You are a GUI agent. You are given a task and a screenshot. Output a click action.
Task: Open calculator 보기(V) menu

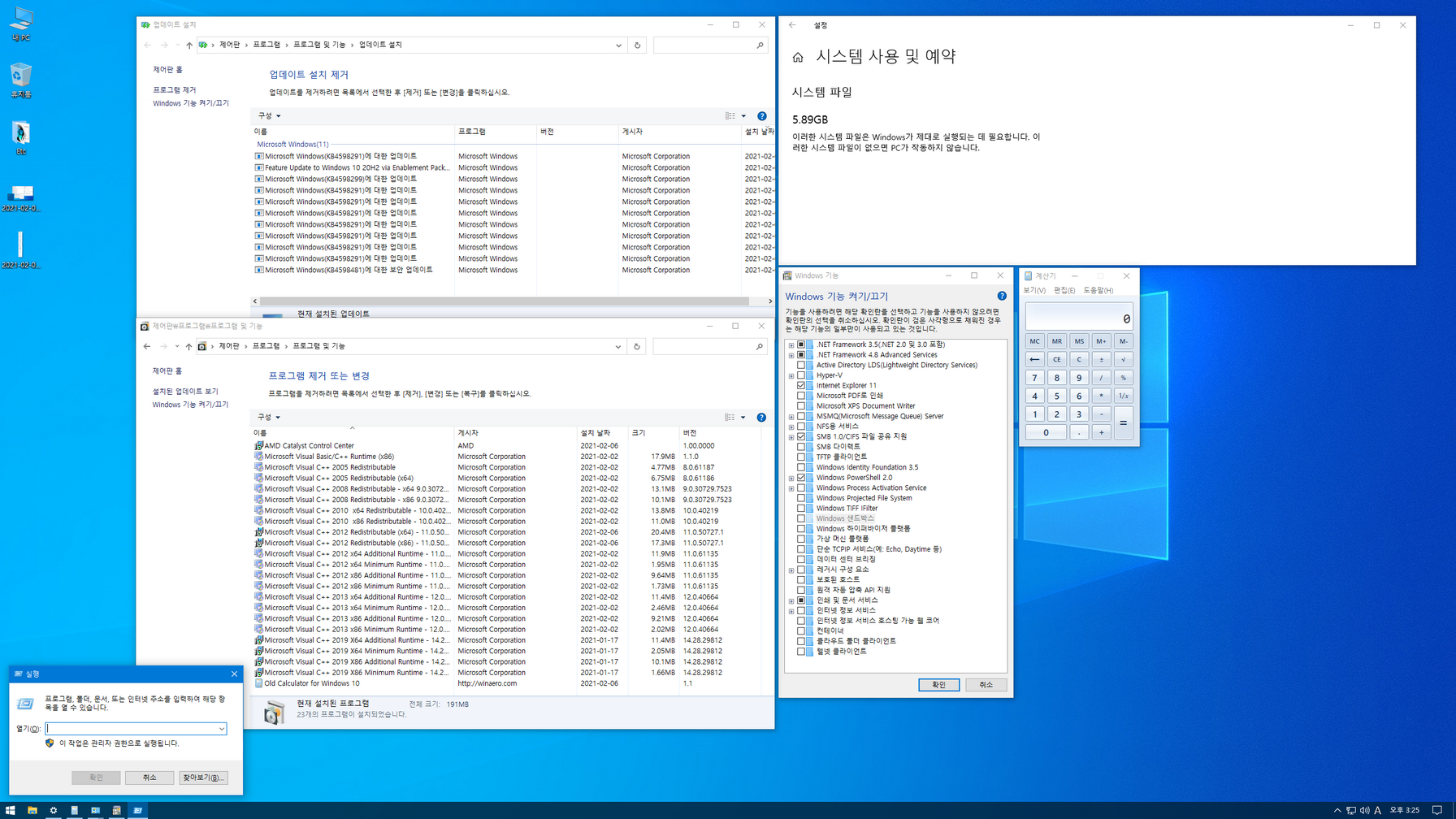1034,291
